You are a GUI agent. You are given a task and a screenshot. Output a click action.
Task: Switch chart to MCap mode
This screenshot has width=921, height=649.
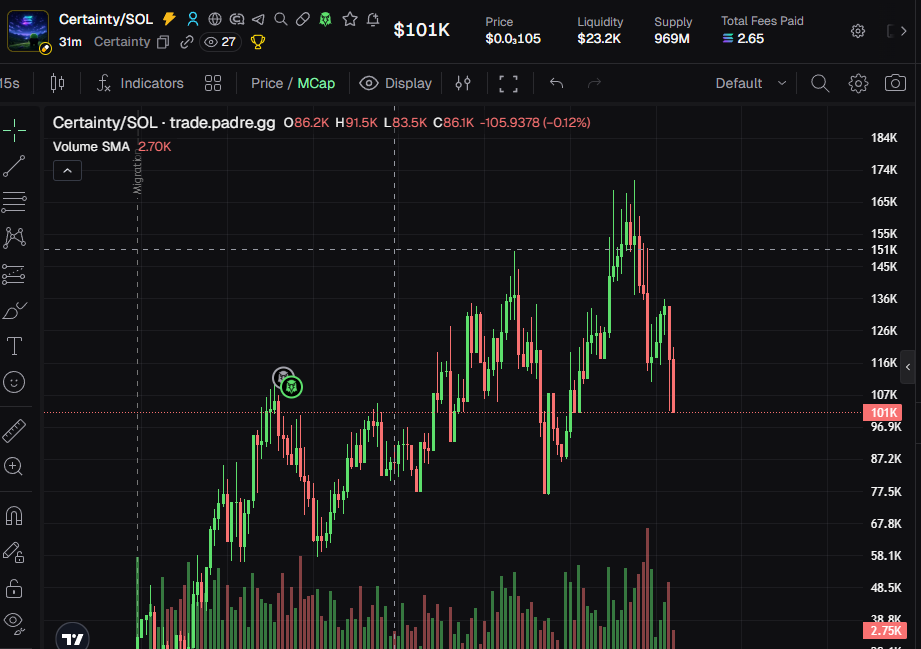tap(316, 83)
